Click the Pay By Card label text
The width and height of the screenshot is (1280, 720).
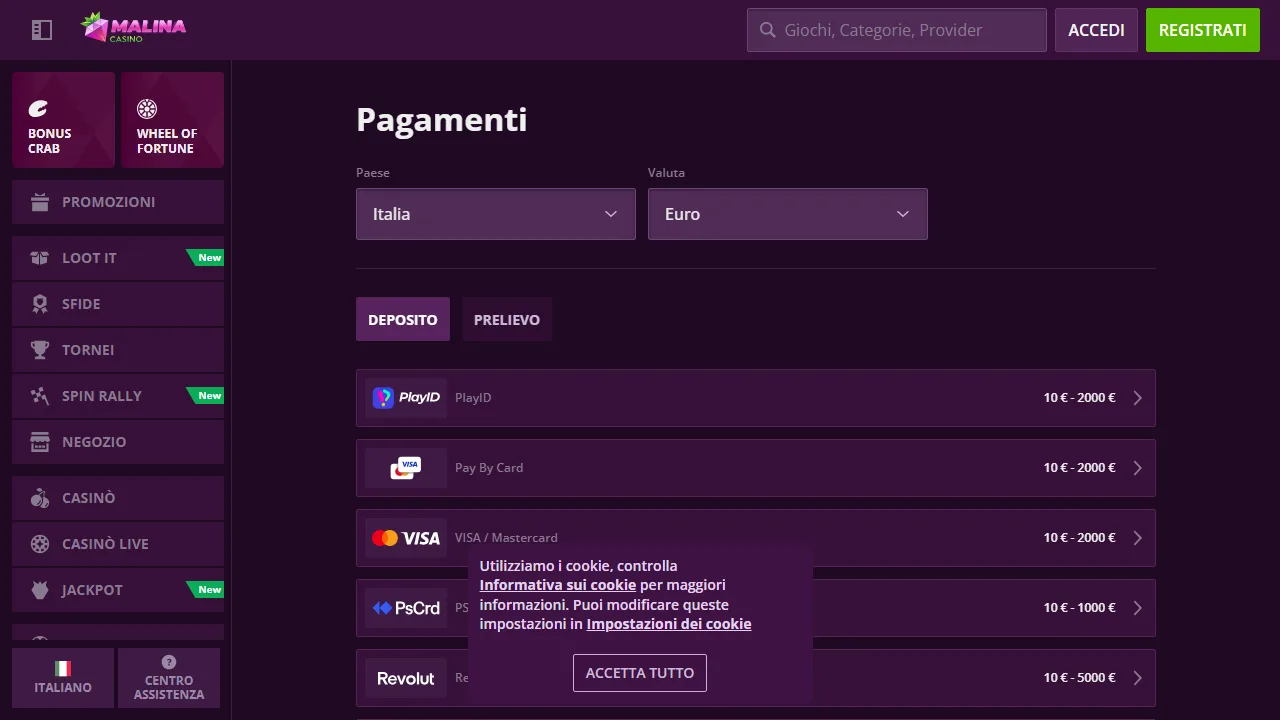pyautogui.click(x=489, y=468)
